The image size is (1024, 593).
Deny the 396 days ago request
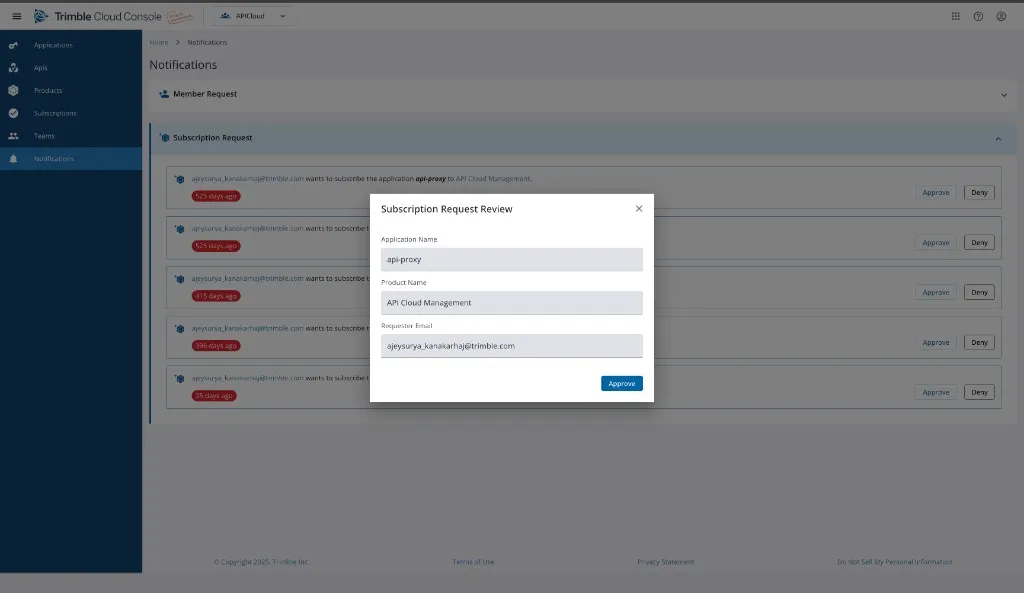click(x=979, y=342)
